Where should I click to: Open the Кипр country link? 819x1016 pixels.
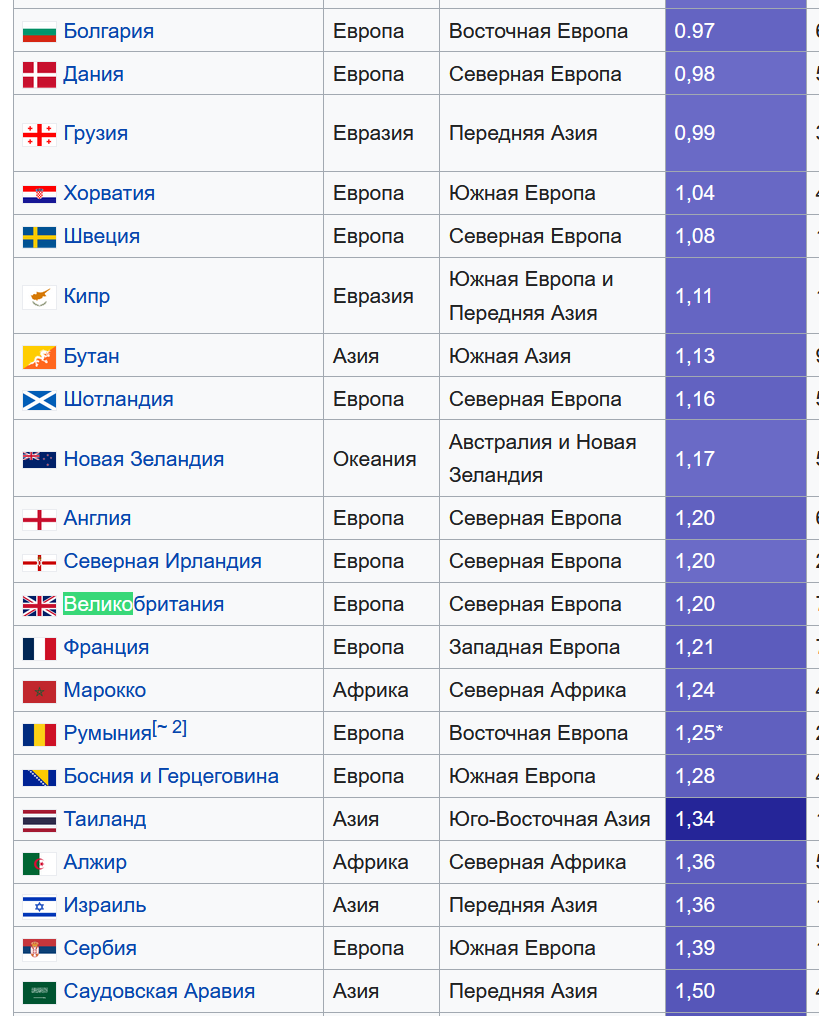[x=86, y=296]
